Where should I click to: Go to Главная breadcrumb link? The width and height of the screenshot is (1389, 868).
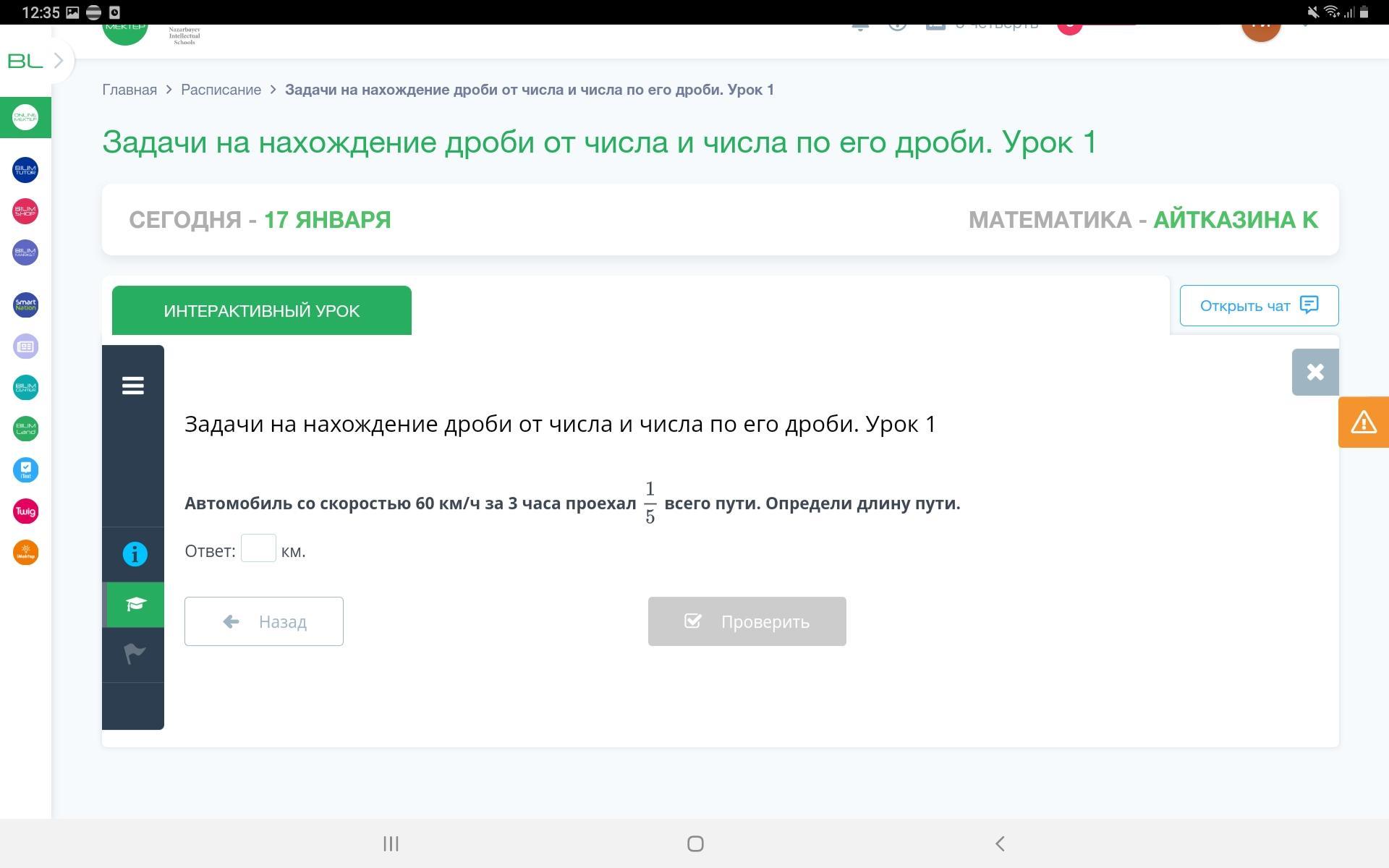click(x=129, y=90)
